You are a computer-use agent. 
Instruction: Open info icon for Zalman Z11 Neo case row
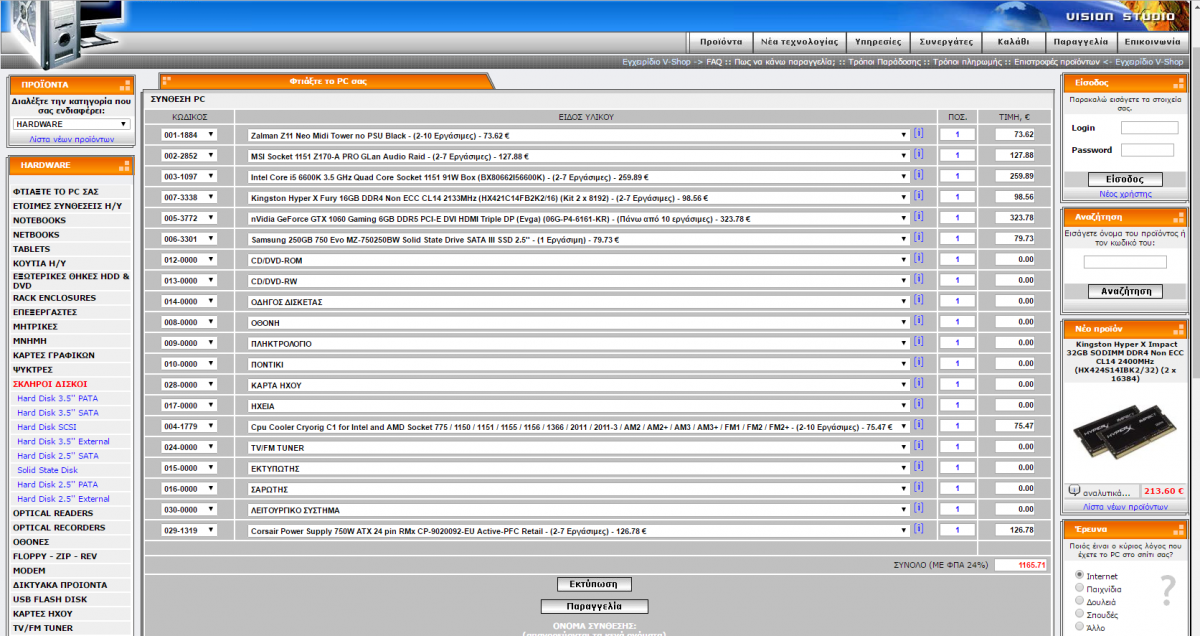[x=919, y=134]
